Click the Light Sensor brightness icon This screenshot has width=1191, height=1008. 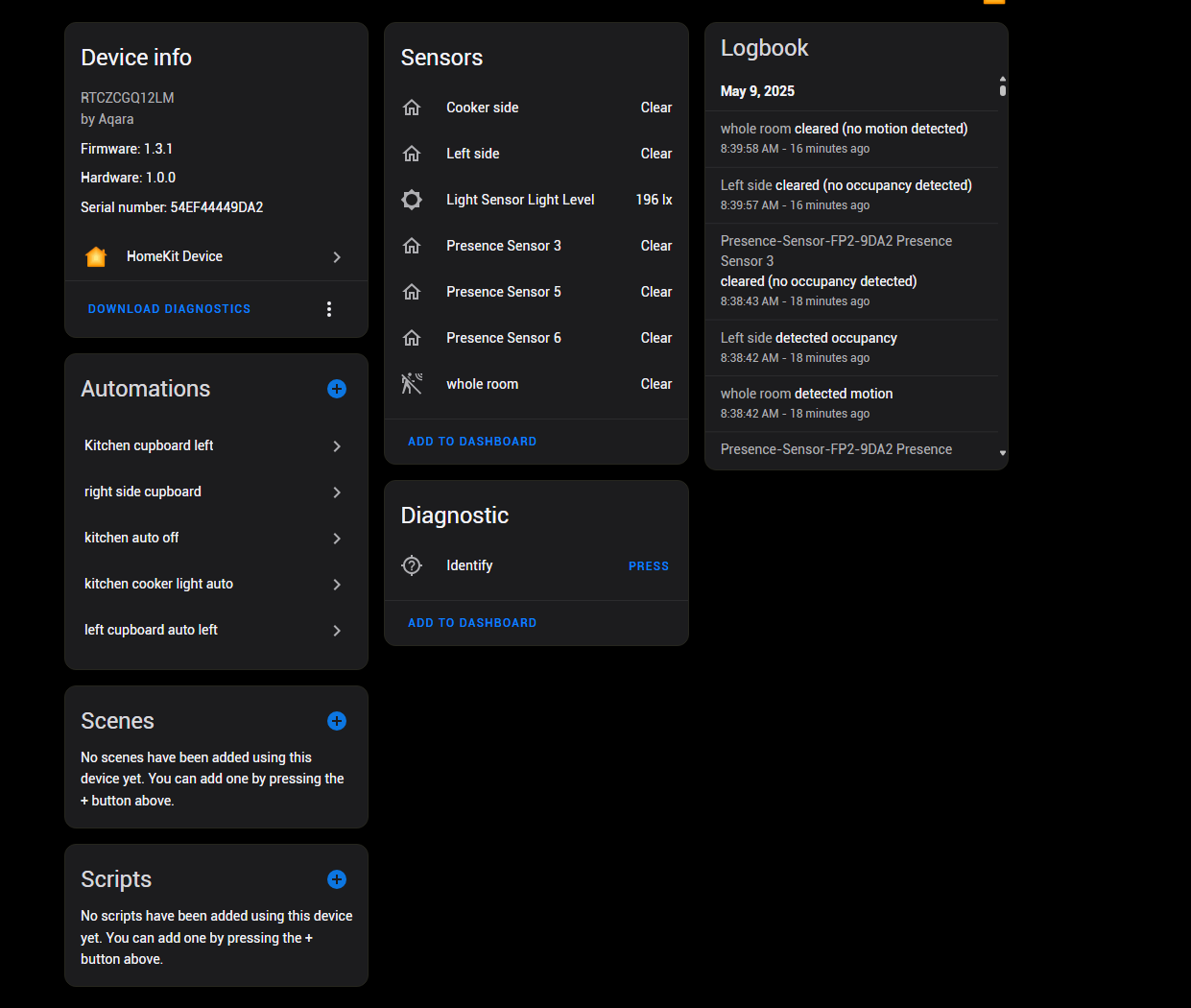tap(412, 200)
